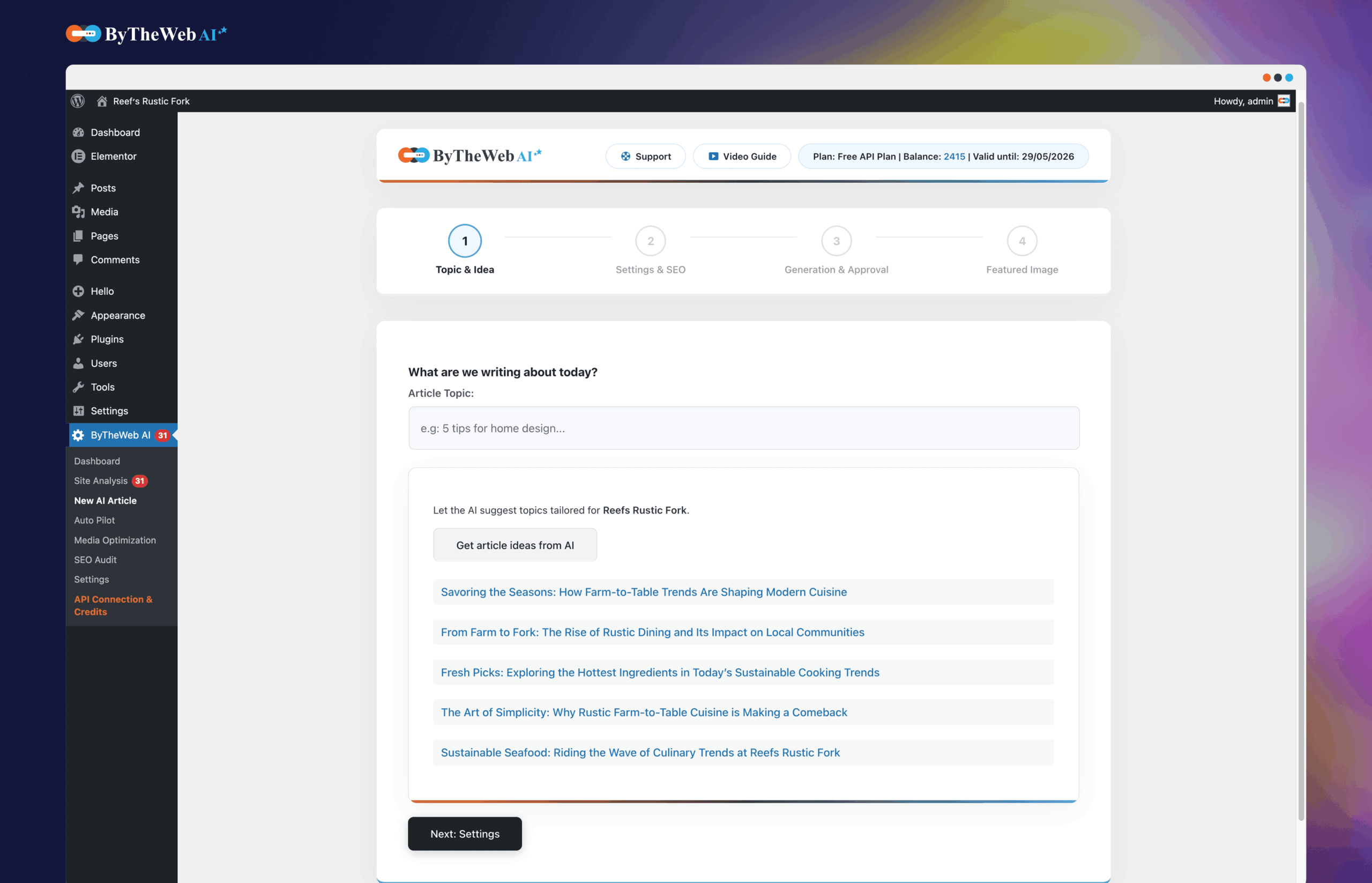Open ByTheWeb AI submenu Dashboard
The image size is (1372, 883).
97,461
